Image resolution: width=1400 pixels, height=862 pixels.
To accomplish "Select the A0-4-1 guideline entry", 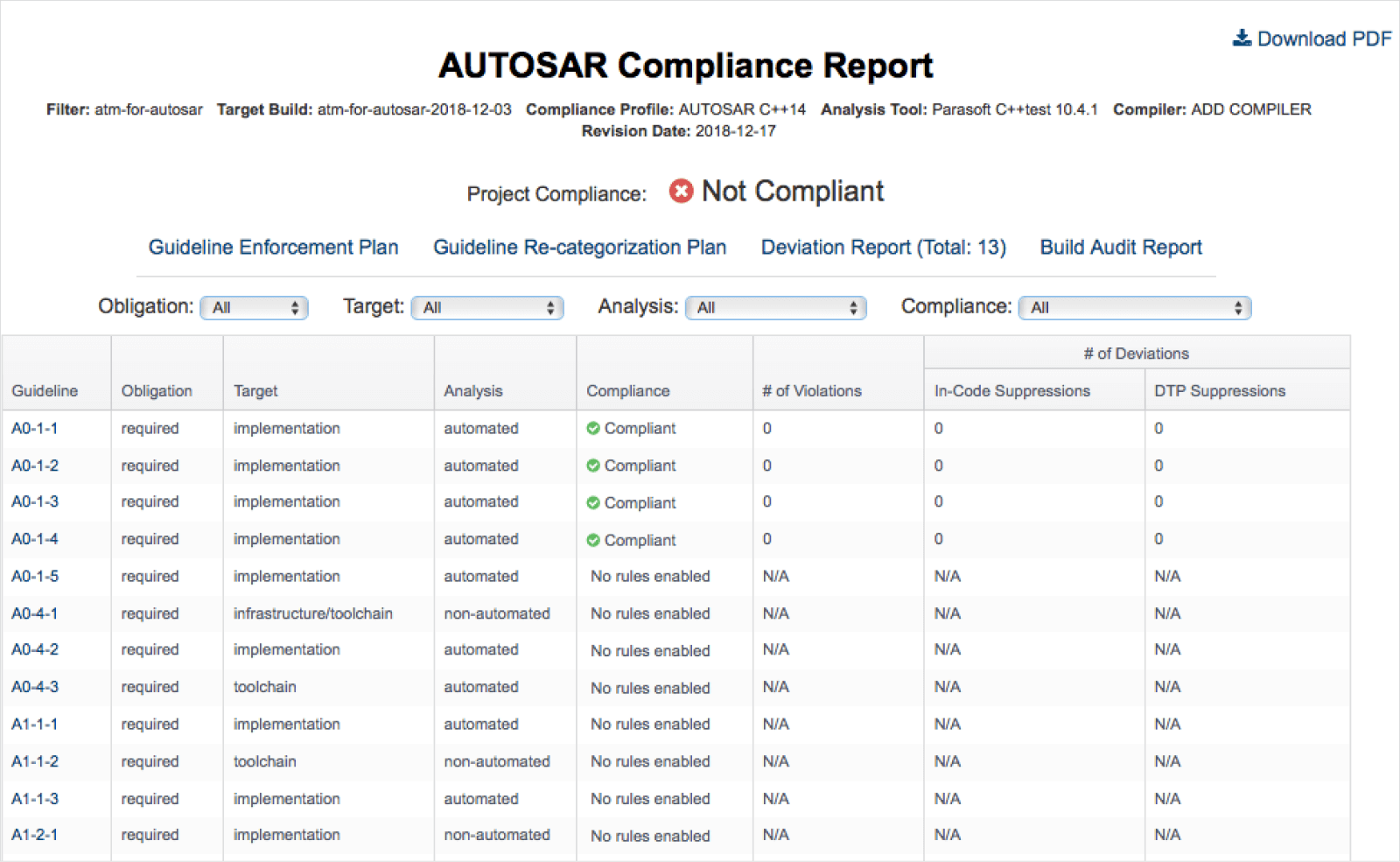I will pyautogui.click(x=34, y=613).
